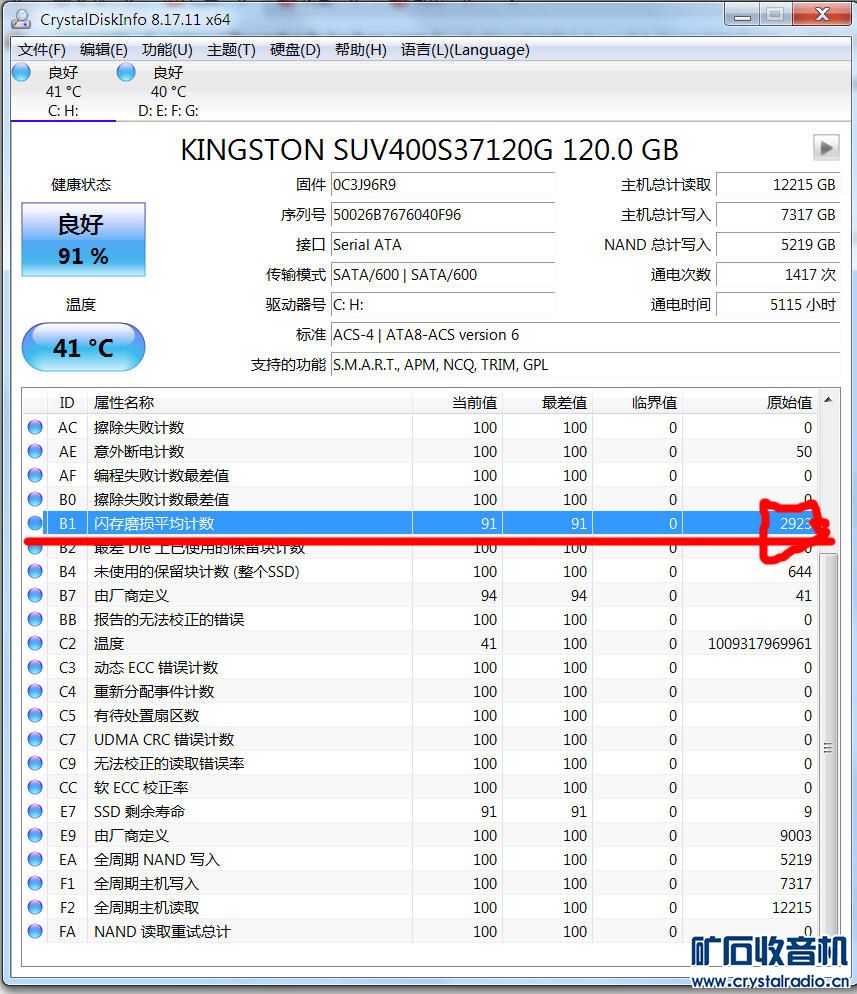The width and height of the screenshot is (857, 994).
Task: Open the 帮助(H) menu
Action: pos(360,50)
